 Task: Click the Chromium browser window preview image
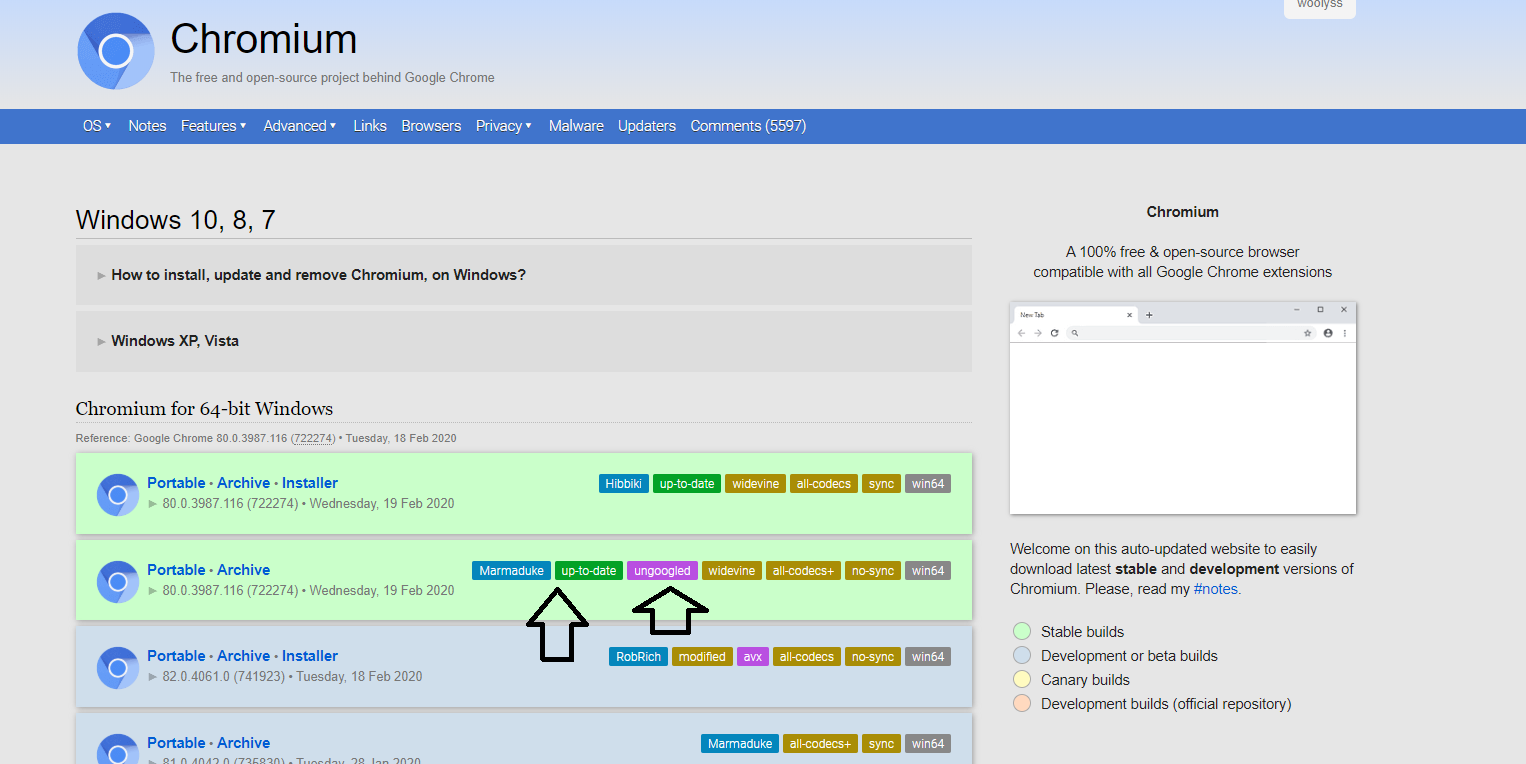pyautogui.click(x=1182, y=408)
